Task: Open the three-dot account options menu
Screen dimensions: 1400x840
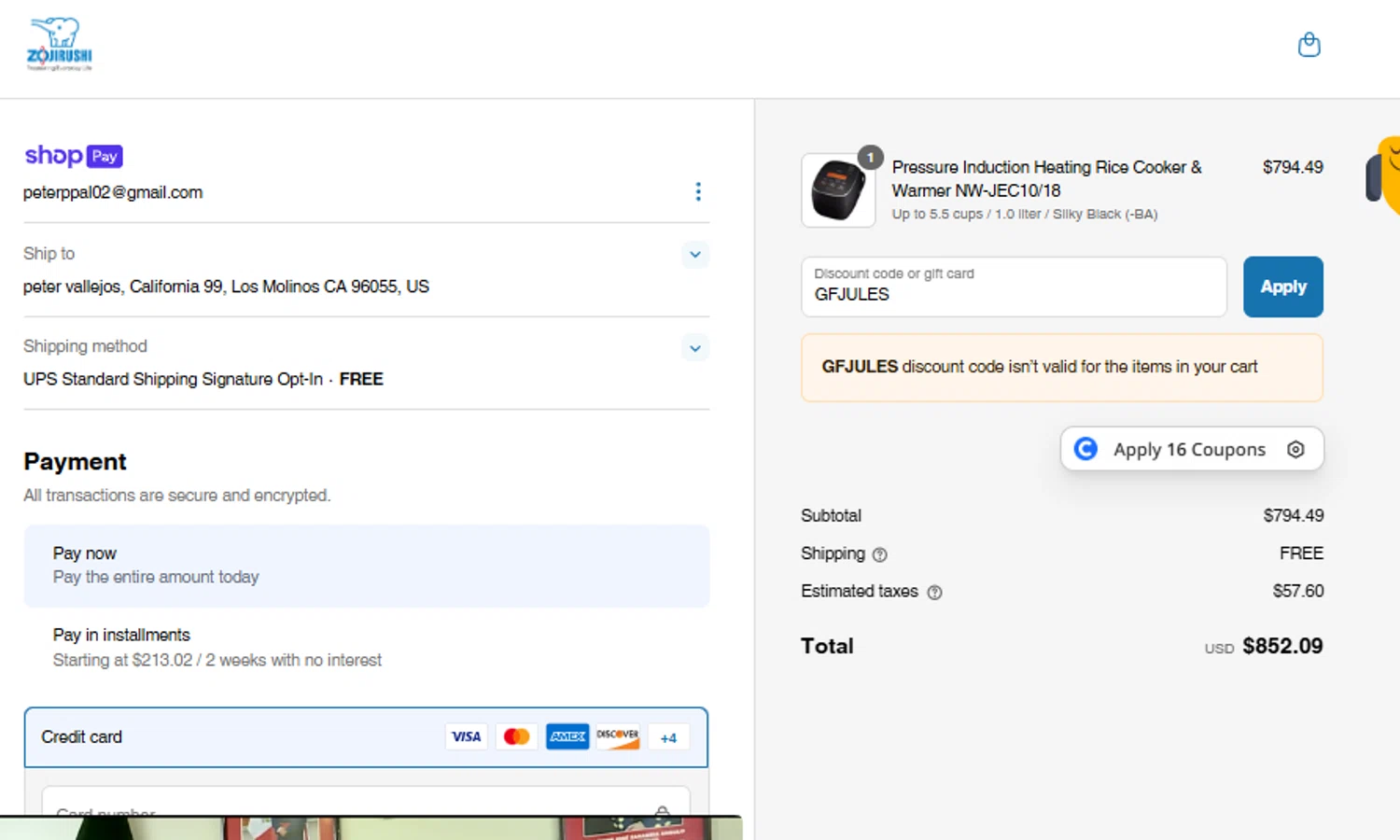Action: [x=698, y=191]
